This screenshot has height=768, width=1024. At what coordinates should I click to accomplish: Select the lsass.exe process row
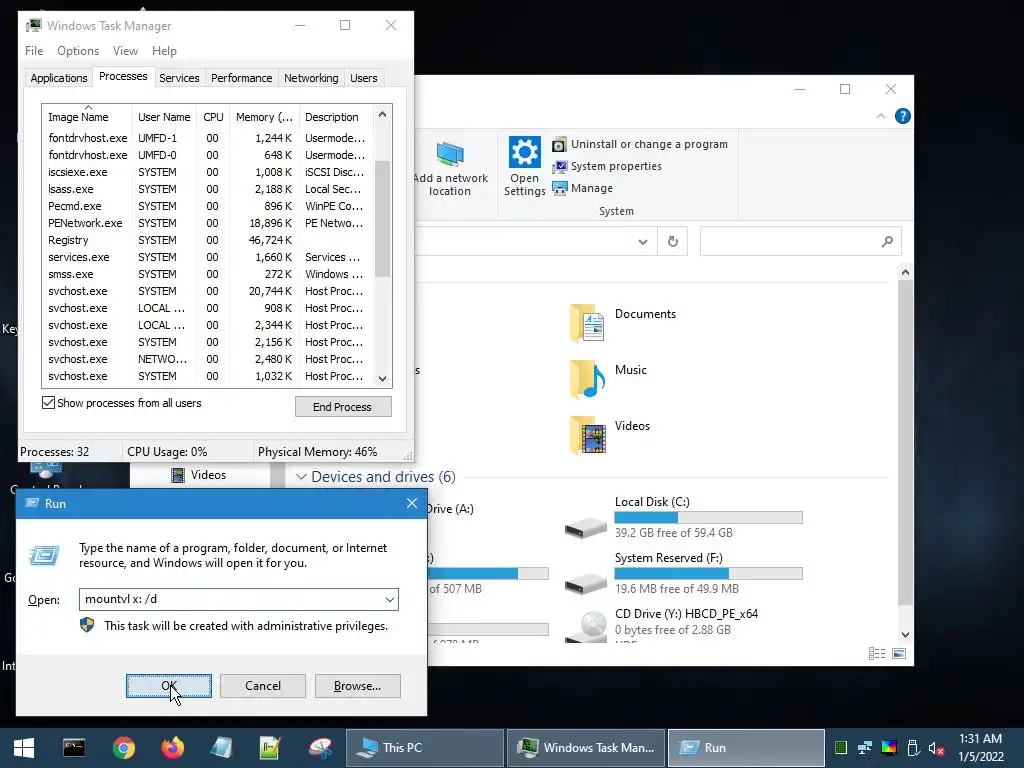point(209,189)
